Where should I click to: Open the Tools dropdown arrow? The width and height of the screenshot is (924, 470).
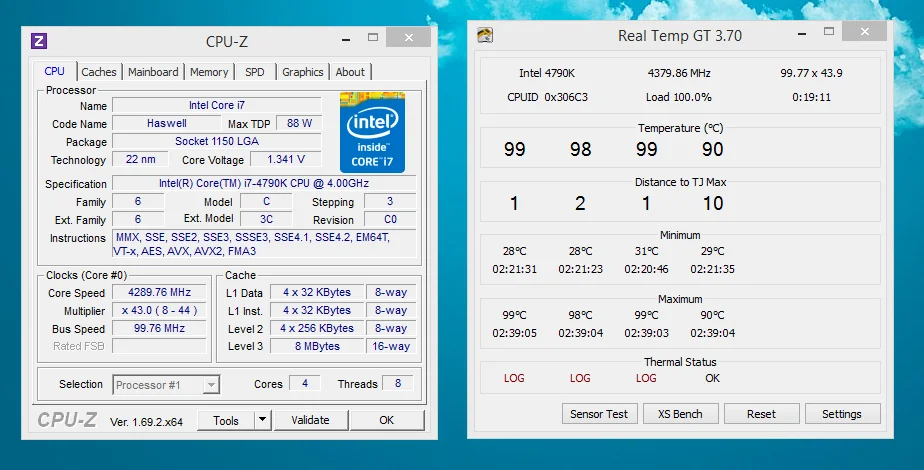click(263, 420)
